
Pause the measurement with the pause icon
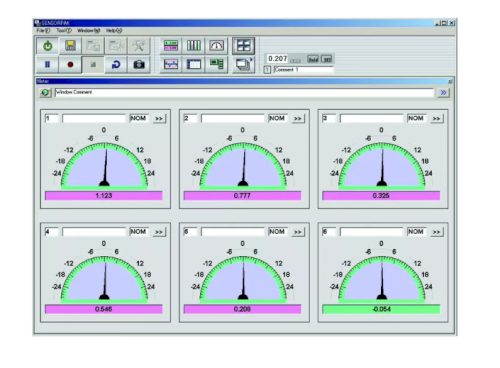(x=47, y=64)
